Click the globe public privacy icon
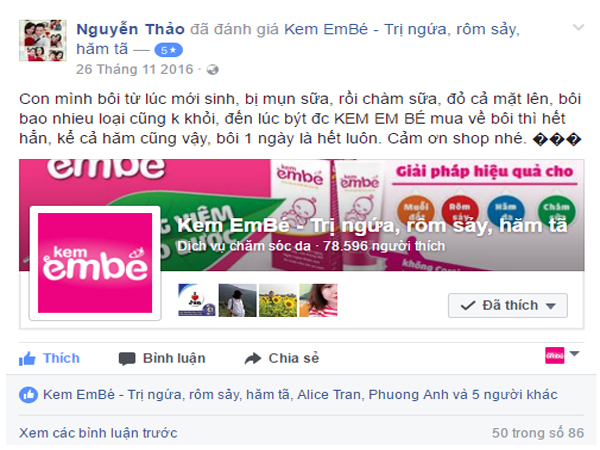This screenshot has height=450, width=600. coord(212,70)
